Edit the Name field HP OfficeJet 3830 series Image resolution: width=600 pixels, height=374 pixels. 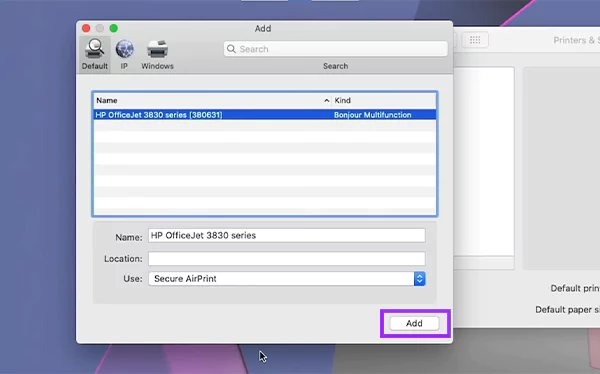[287, 235]
